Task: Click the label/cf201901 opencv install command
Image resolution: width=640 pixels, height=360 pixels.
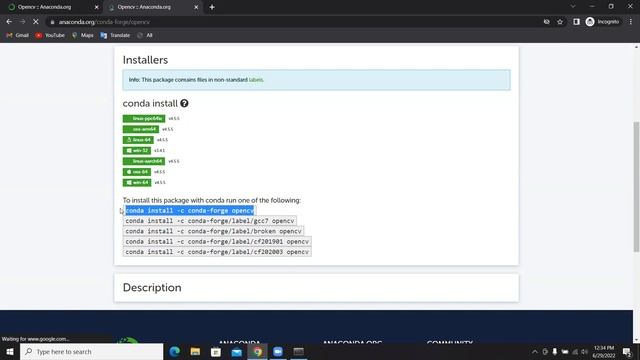Action: pos(217,241)
